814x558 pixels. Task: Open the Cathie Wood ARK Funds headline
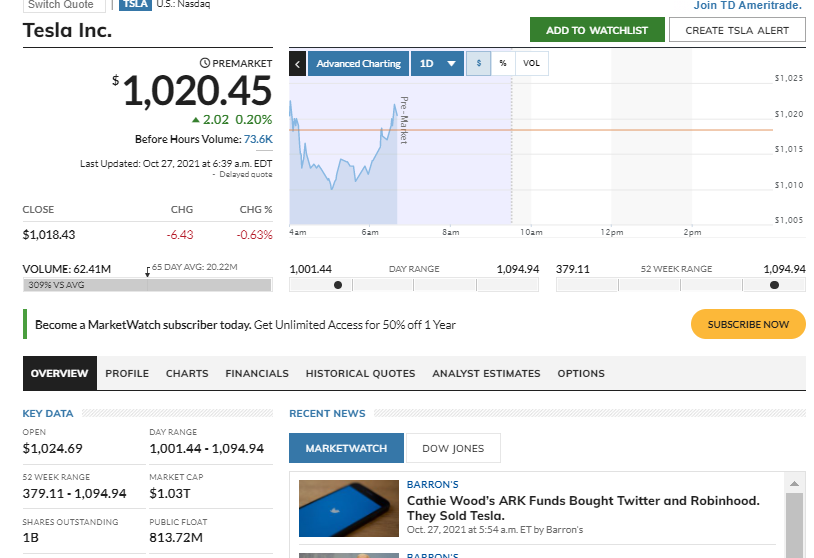click(583, 508)
